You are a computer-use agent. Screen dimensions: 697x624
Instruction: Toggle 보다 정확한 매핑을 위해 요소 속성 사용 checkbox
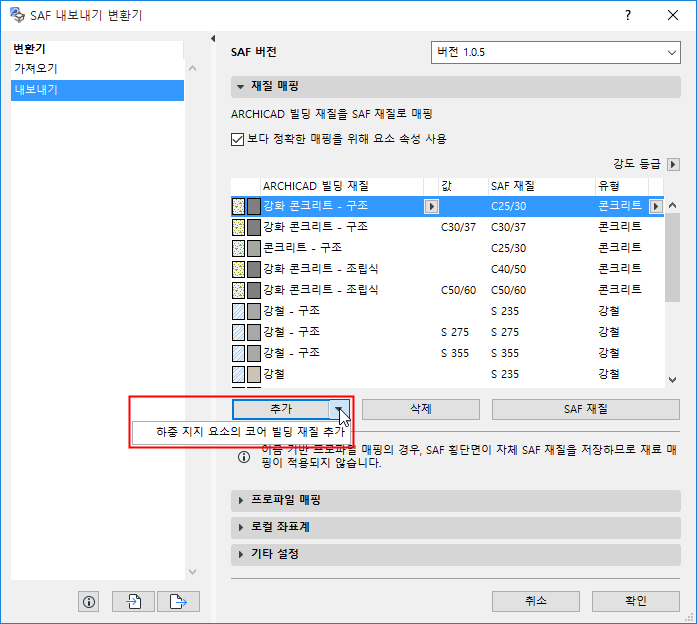point(237,139)
